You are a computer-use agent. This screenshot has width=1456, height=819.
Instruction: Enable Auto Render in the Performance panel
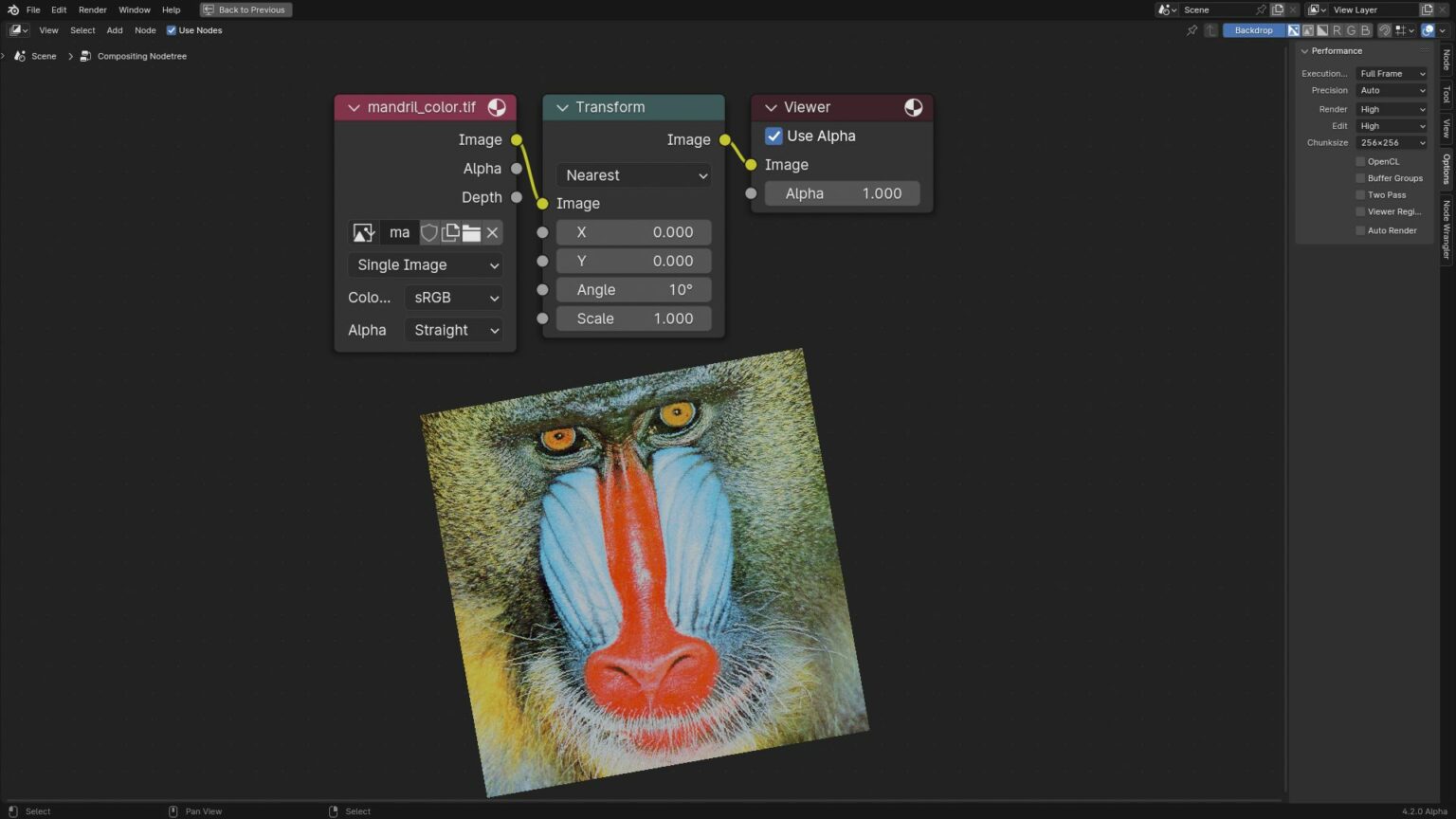pyautogui.click(x=1361, y=230)
